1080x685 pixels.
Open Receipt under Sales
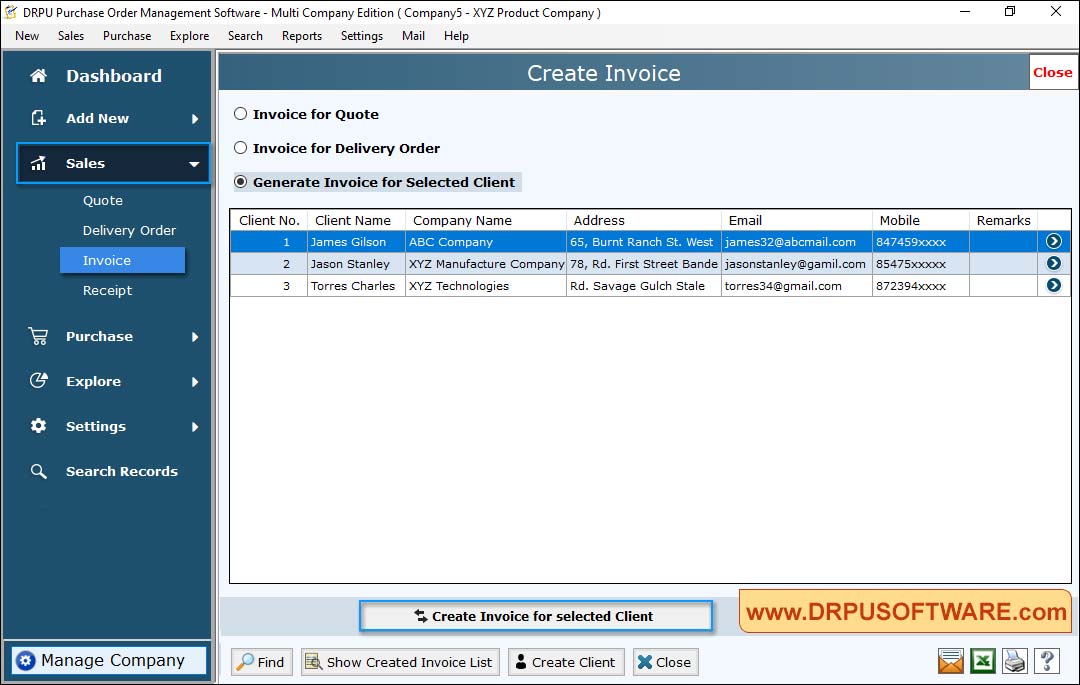pyautogui.click(x=107, y=291)
